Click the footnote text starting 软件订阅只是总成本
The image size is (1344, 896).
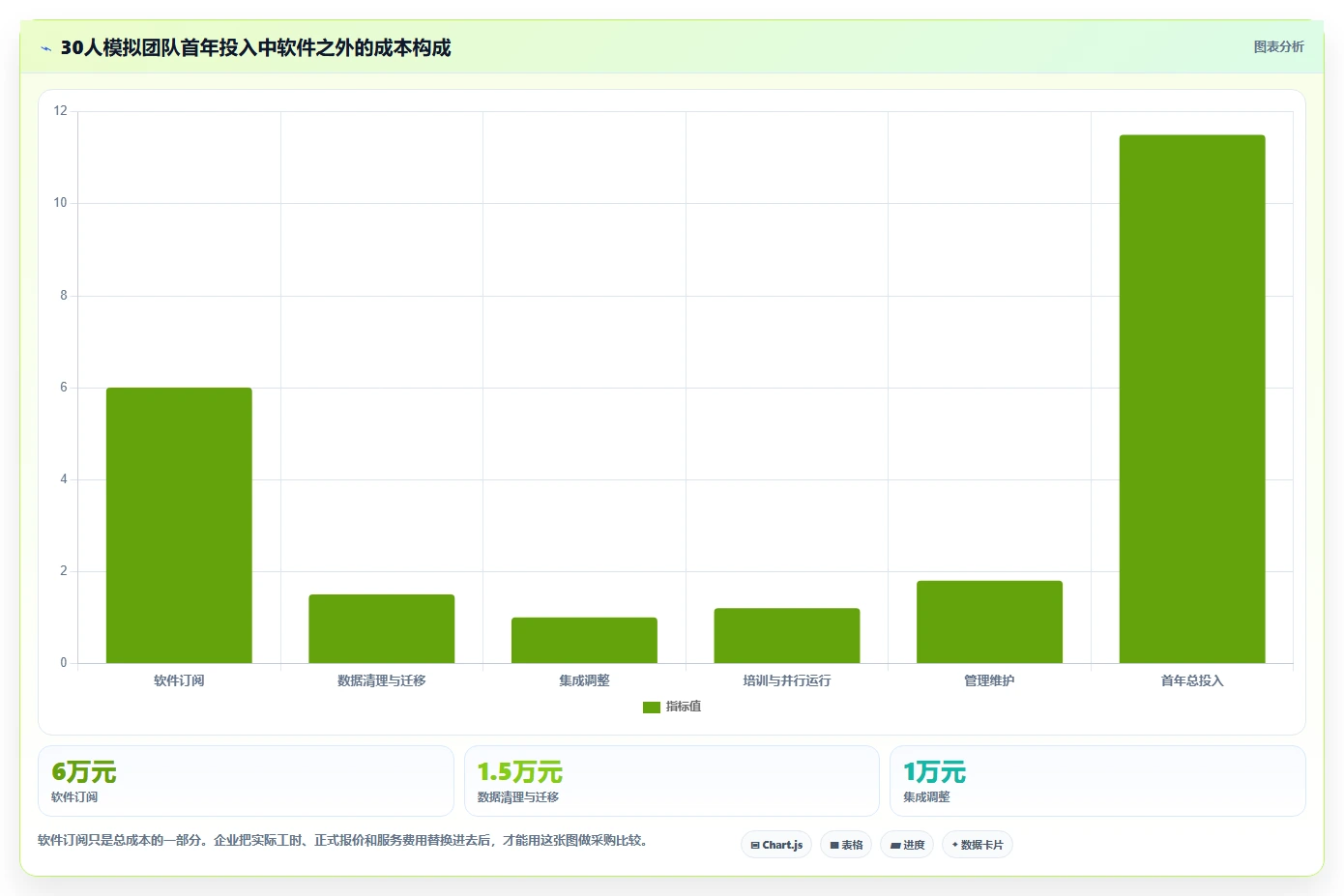click(x=342, y=840)
